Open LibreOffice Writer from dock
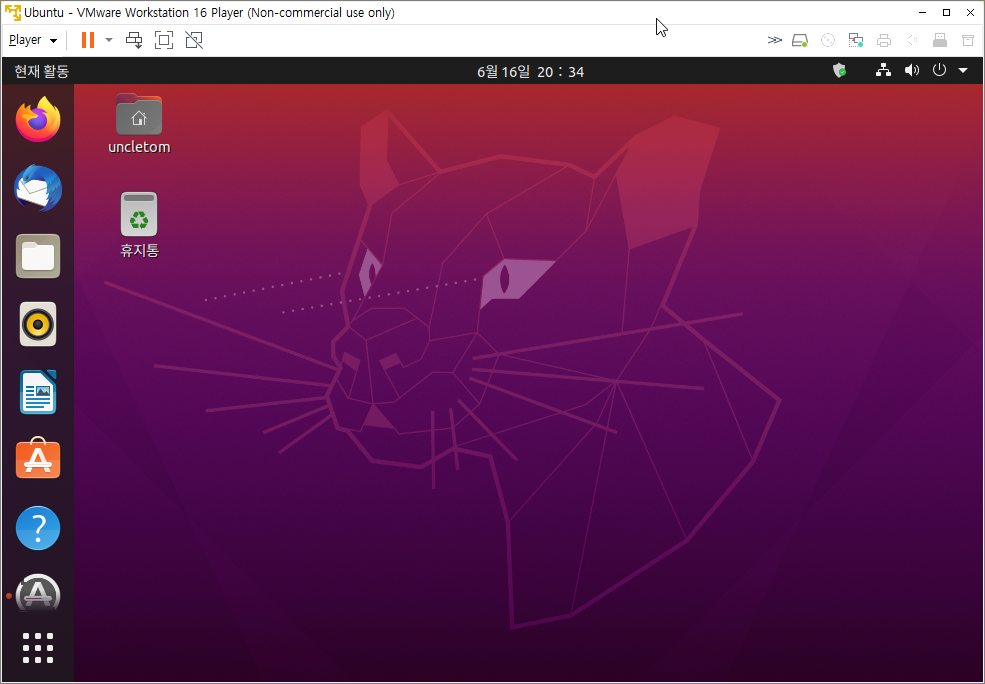 (38, 392)
